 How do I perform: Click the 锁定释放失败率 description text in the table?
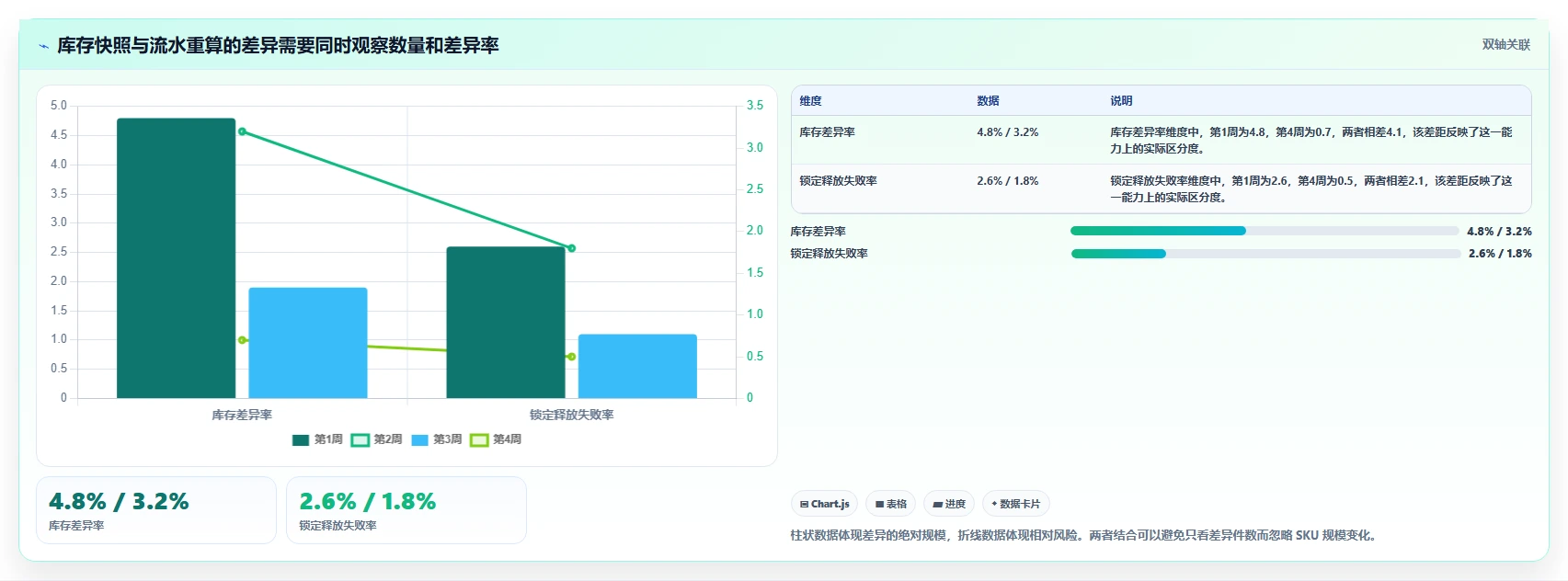[x=1310, y=189]
